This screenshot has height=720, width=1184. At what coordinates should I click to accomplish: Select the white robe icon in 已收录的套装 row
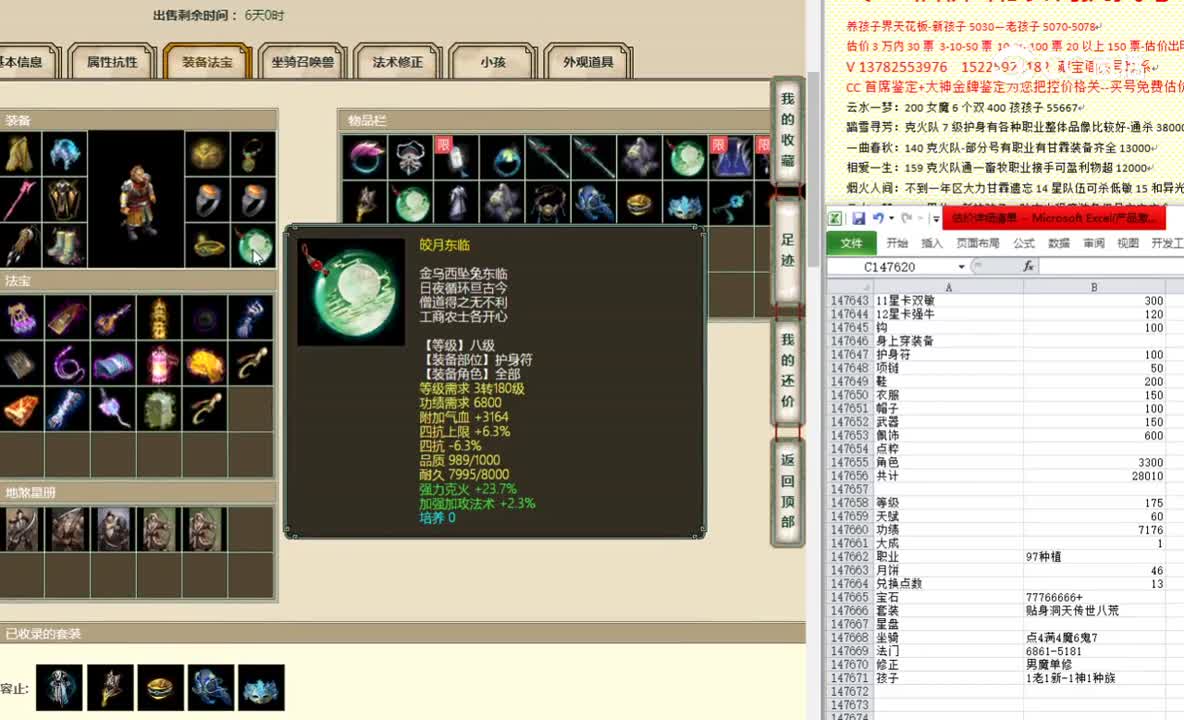pyautogui.click(x=59, y=688)
